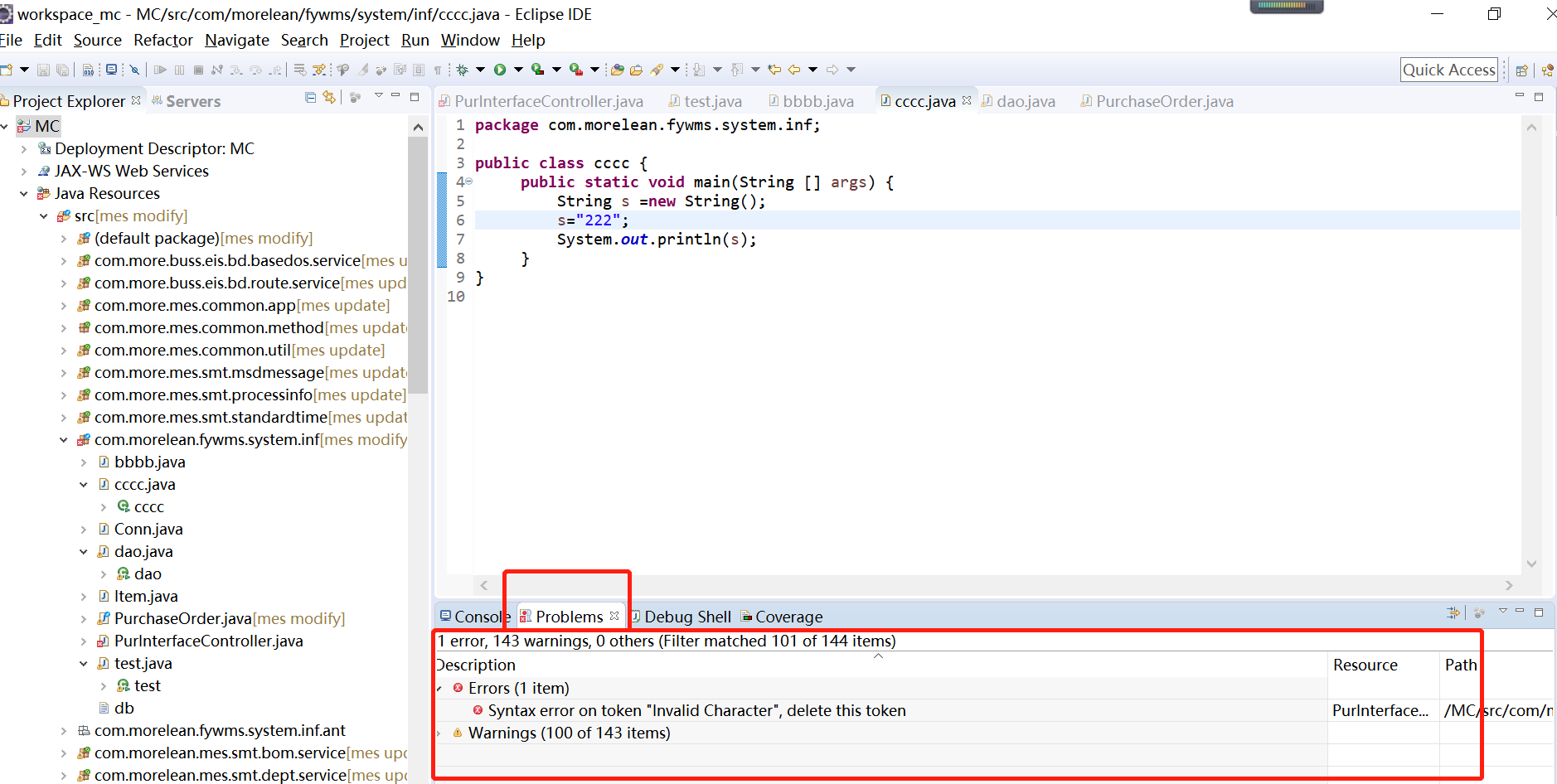Switch to the dao.java editor tab
Image resolution: width=1557 pixels, height=784 pixels.
1019,101
